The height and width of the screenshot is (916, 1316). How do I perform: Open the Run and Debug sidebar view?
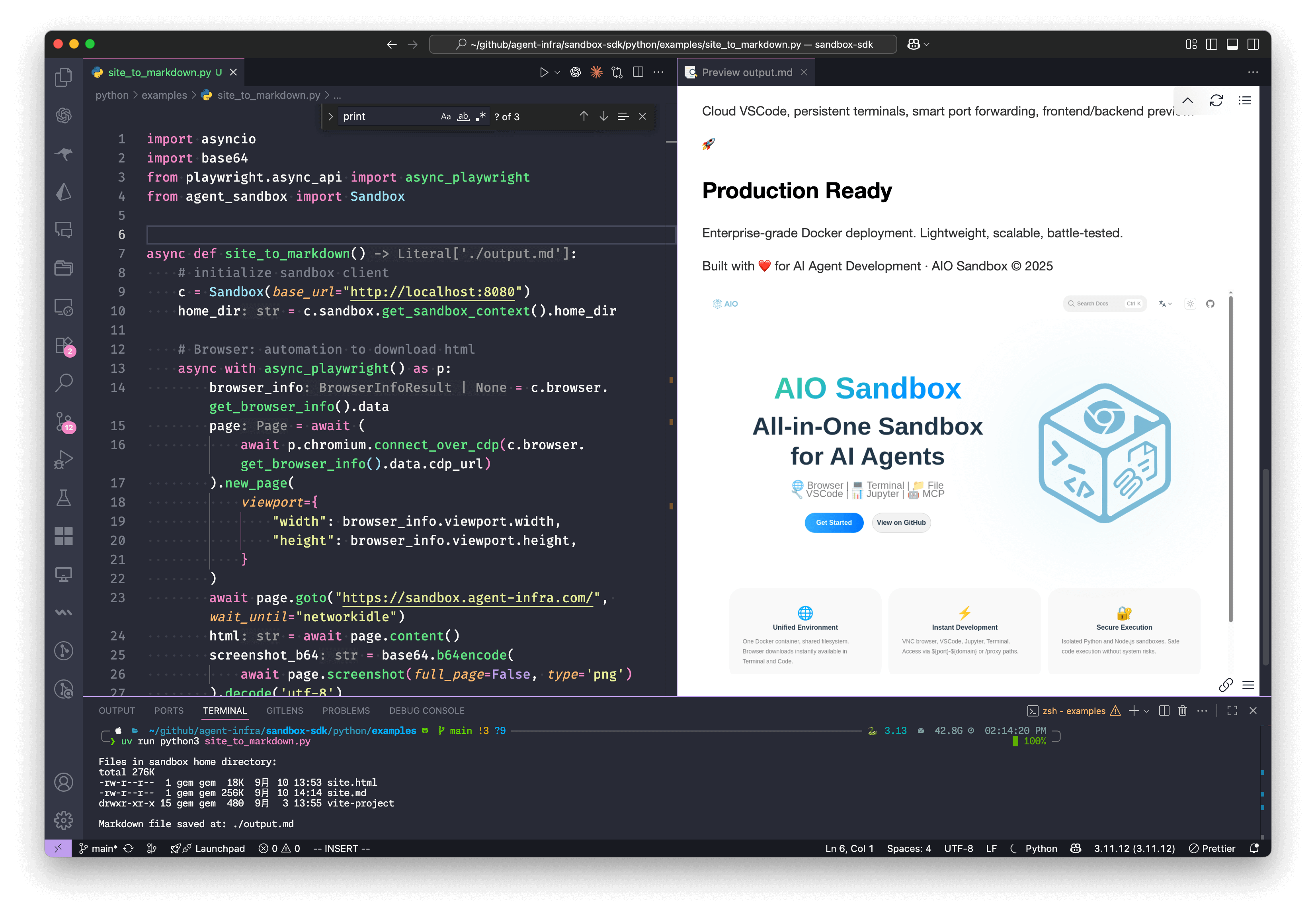click(64, 459)
